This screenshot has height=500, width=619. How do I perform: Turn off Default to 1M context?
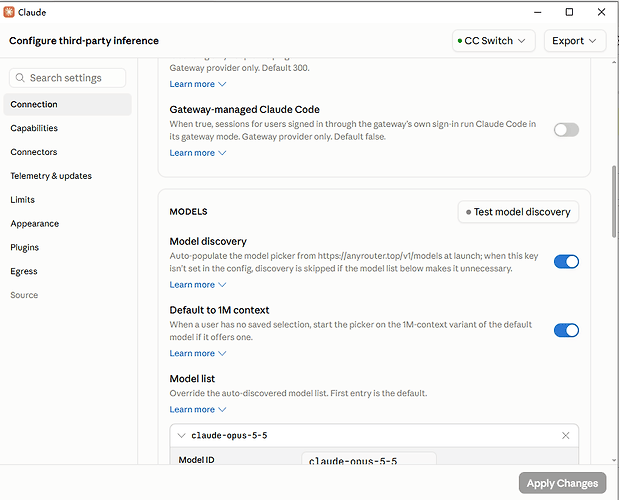point(566,330)
